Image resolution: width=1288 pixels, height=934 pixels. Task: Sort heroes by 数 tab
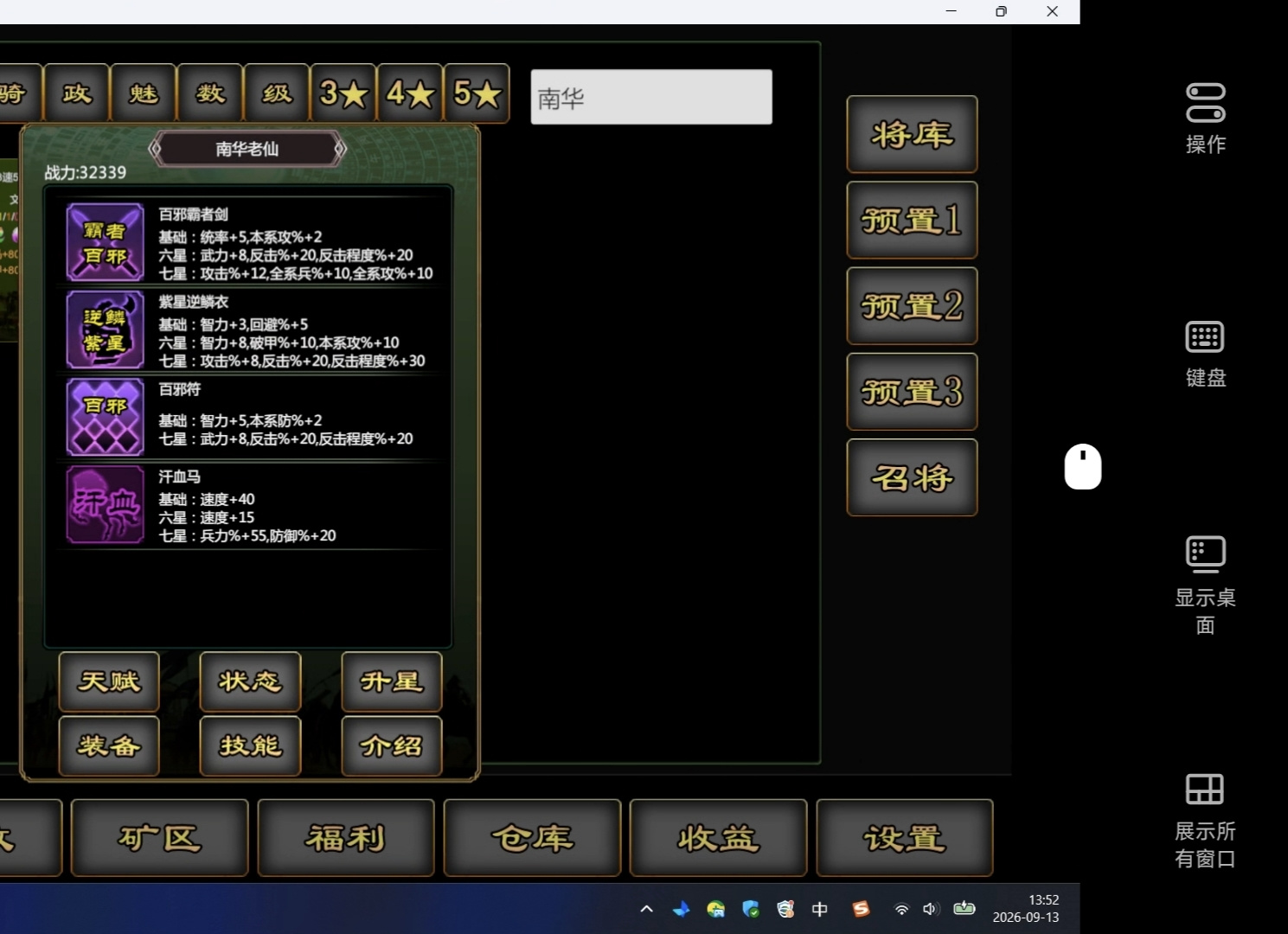[x=210, y=93]
